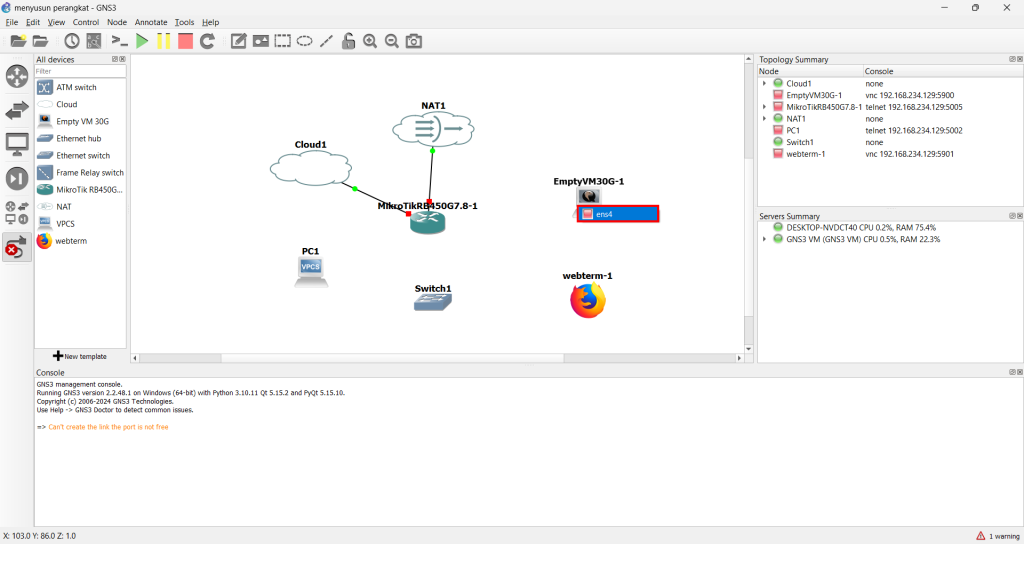
Task: Toggle the add a link cable tool
Action: (x=17, y=247)
